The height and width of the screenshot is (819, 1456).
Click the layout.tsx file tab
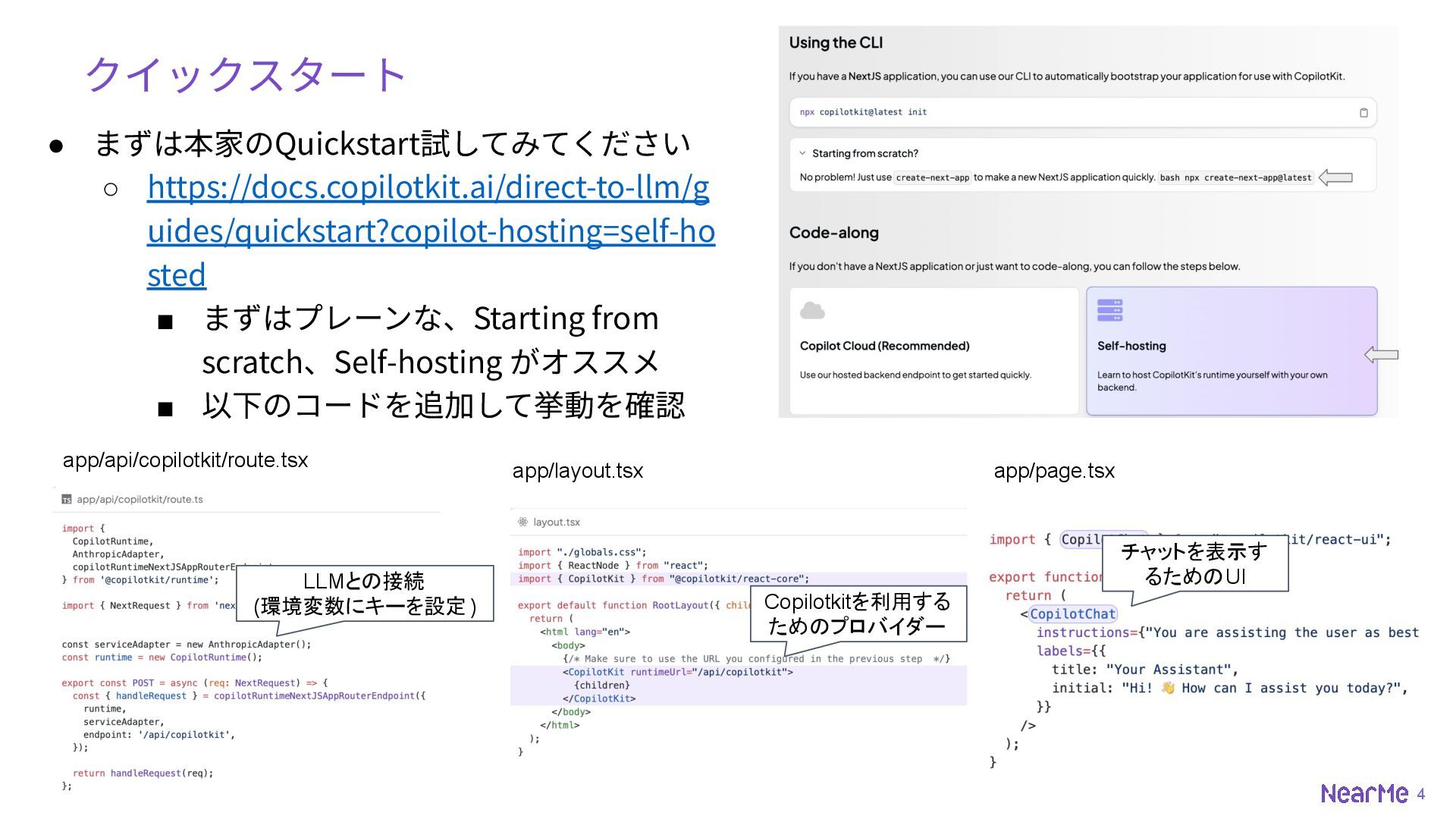click(x=556, y=522)
